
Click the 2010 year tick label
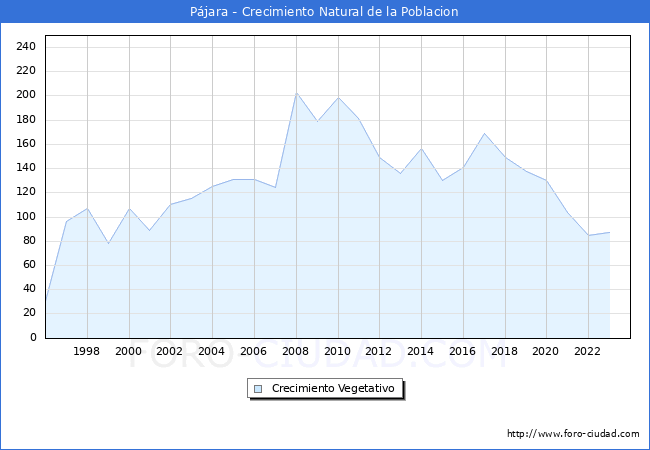click(337, 352)
